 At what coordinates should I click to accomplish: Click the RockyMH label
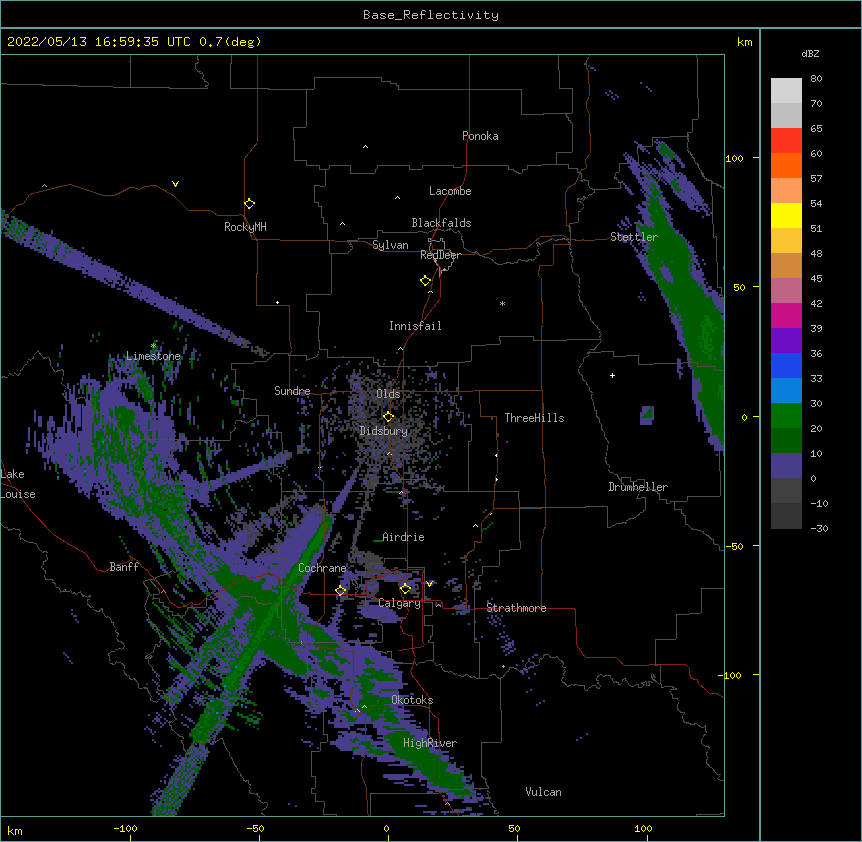pos(245,226)
